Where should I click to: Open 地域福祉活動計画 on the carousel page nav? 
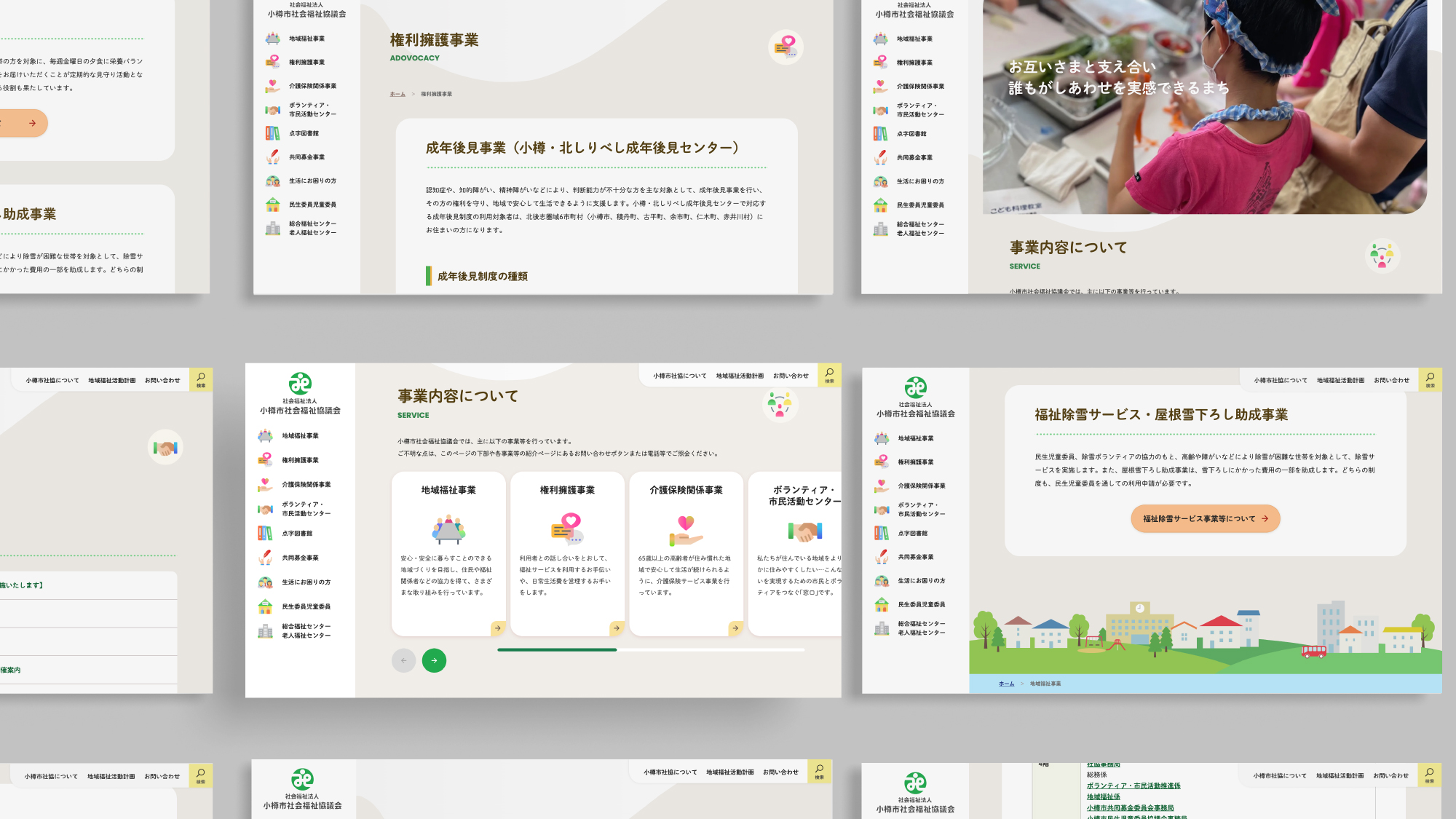tap(740, 376)
